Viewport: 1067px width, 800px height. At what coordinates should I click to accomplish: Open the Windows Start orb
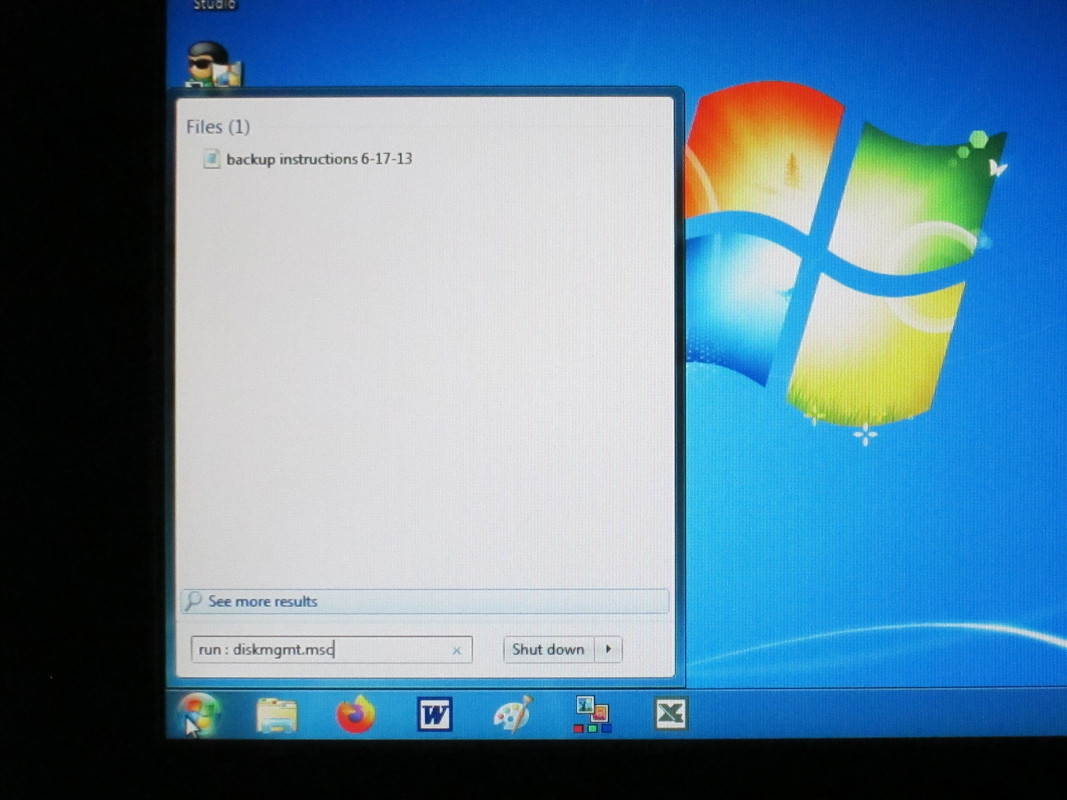(x=199, y=714)
